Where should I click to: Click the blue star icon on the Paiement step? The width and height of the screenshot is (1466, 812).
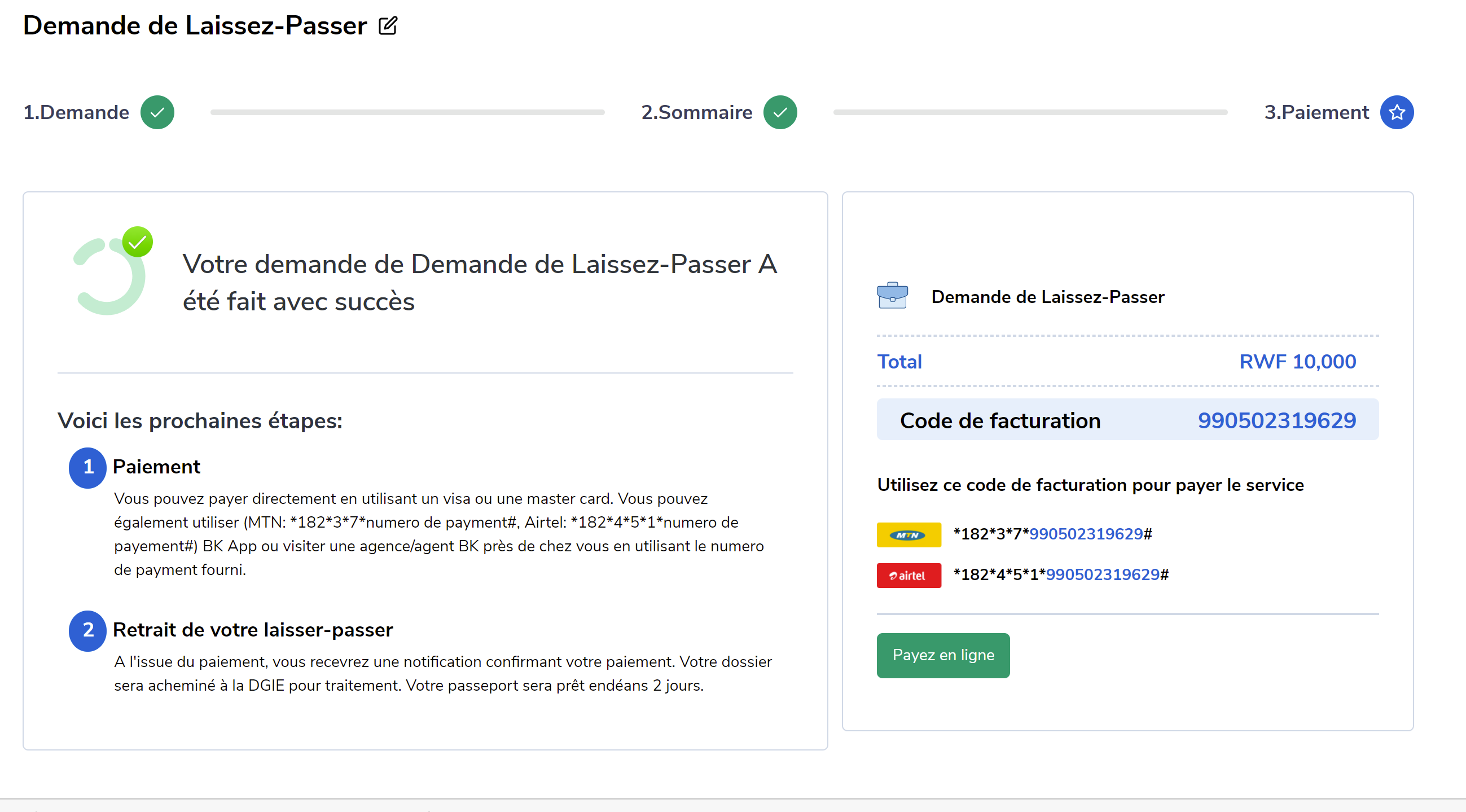click(x=1396, y=112)
